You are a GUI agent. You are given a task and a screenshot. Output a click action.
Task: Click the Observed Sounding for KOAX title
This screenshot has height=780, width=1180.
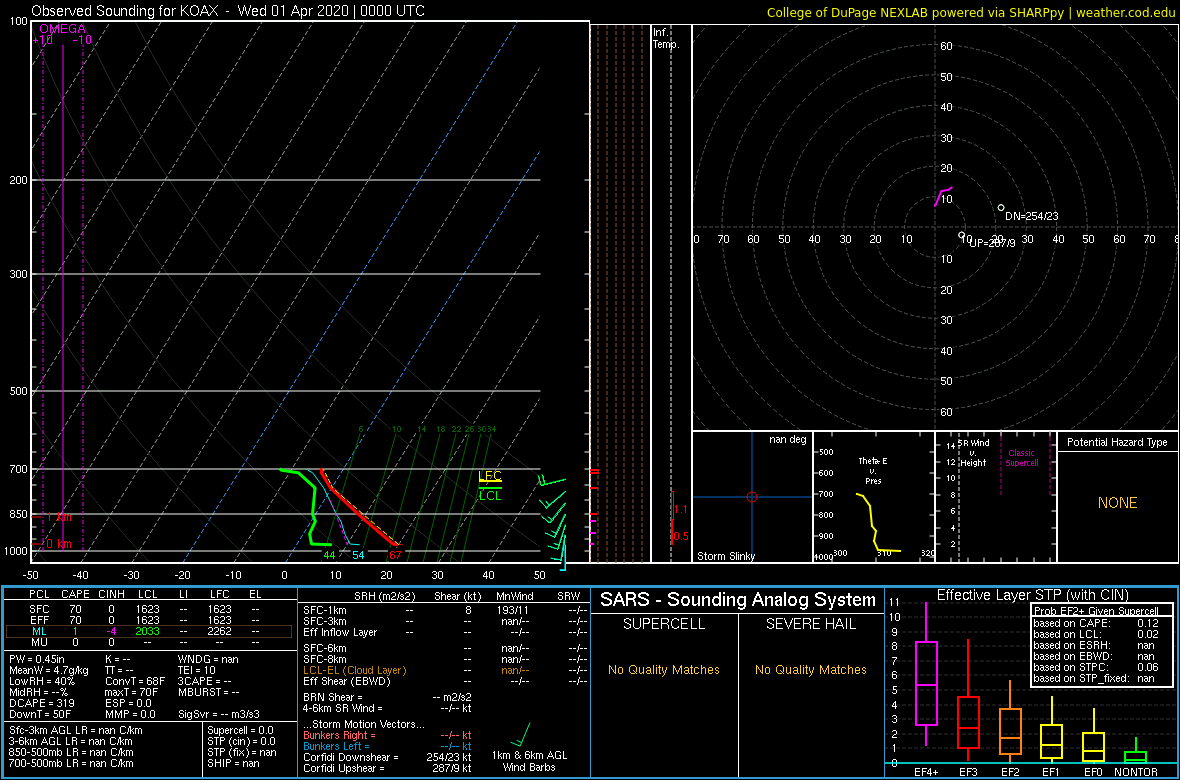(x=228, y=11)
